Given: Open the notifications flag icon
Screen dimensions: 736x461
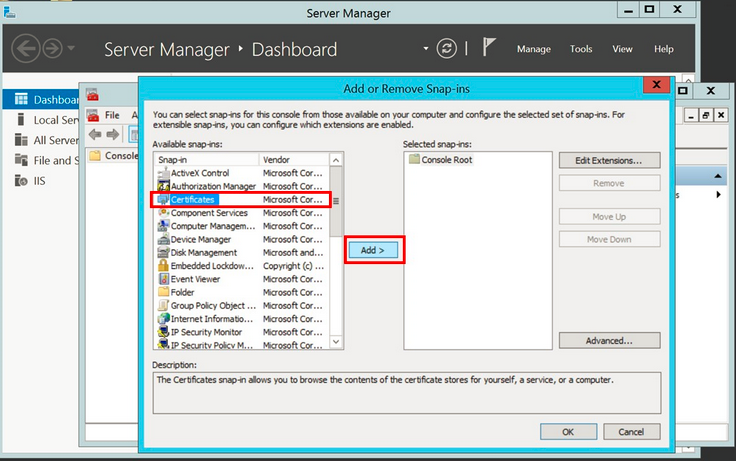Looking at the screenshot, I should point(489,47).
